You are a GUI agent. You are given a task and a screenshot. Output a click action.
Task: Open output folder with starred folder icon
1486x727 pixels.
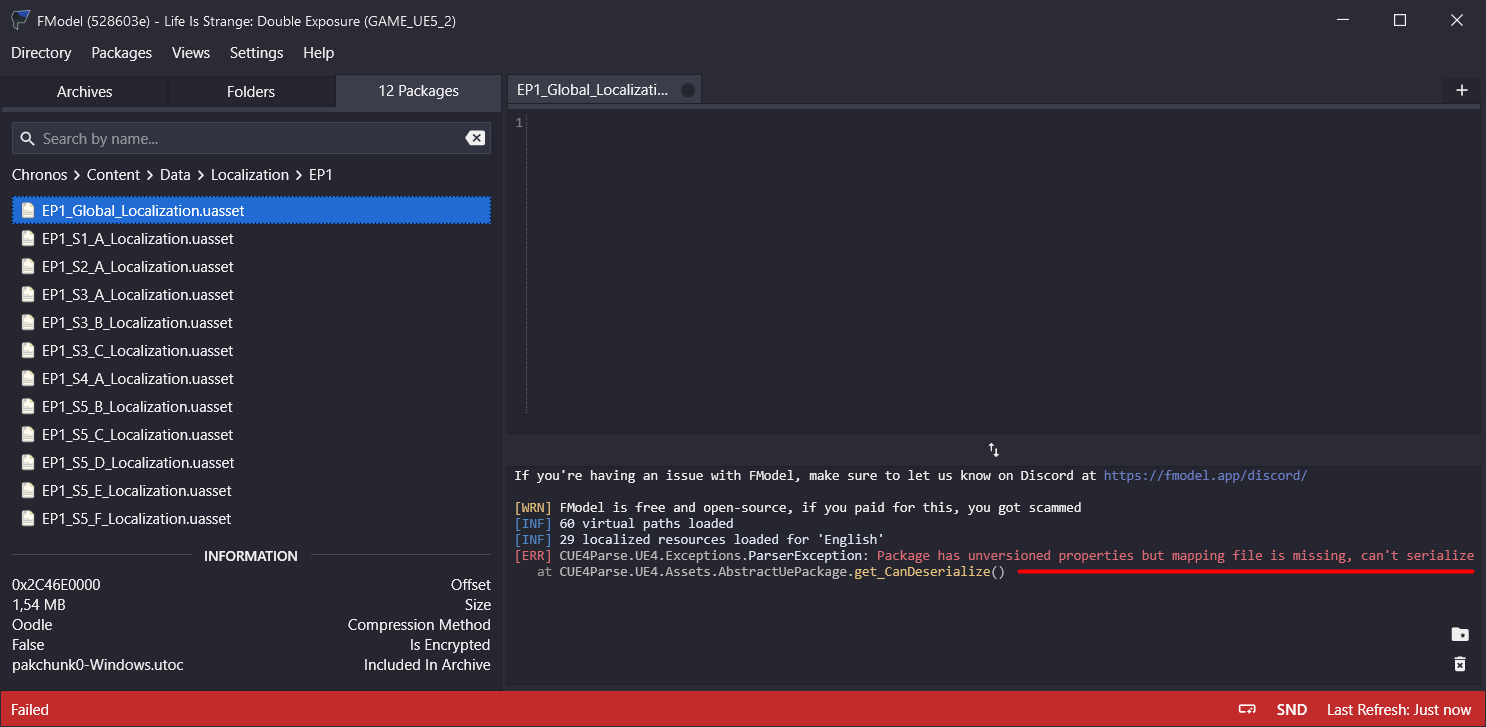tap(1460, 634)
